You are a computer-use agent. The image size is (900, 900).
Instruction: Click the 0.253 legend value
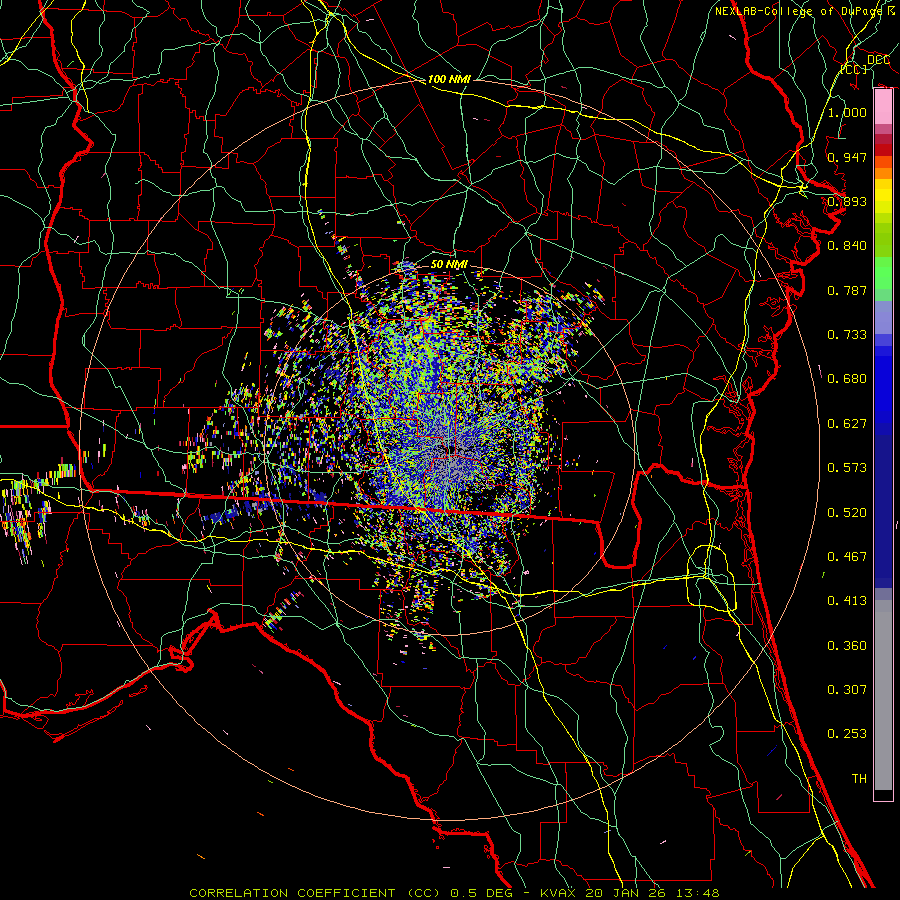(x=847, y=734)
